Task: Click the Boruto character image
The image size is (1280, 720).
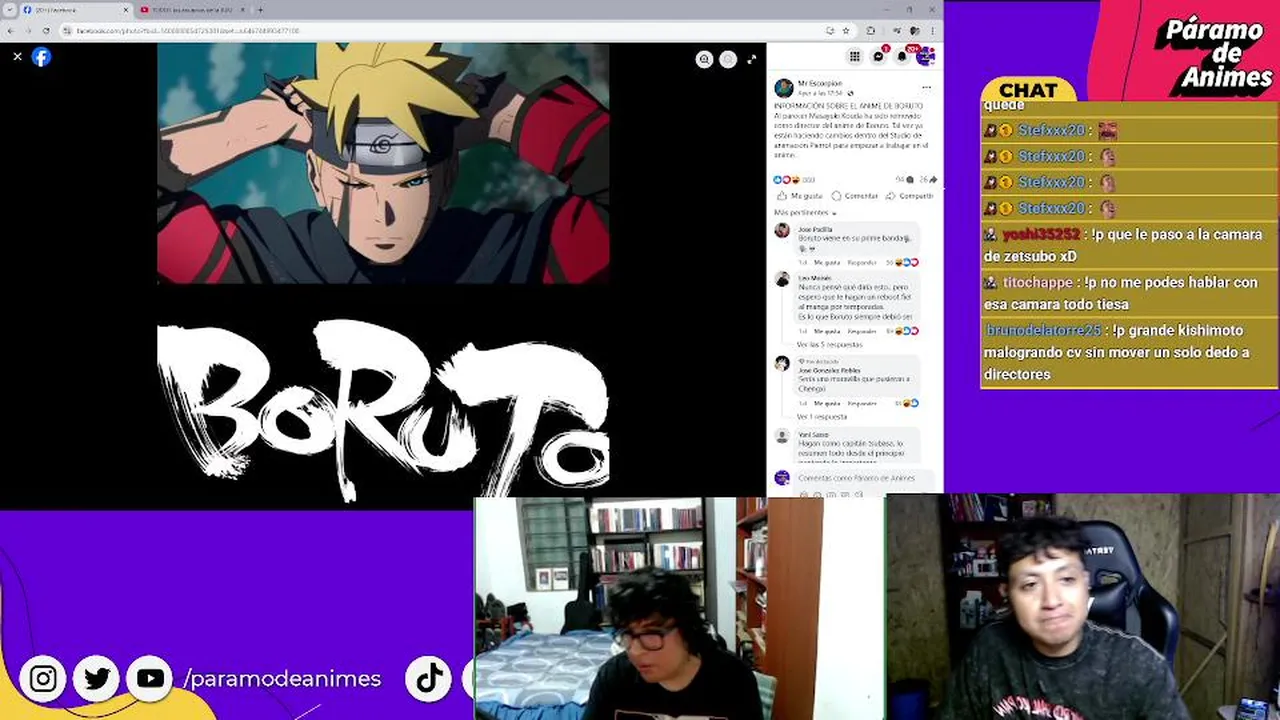Action: pos(383,163)
